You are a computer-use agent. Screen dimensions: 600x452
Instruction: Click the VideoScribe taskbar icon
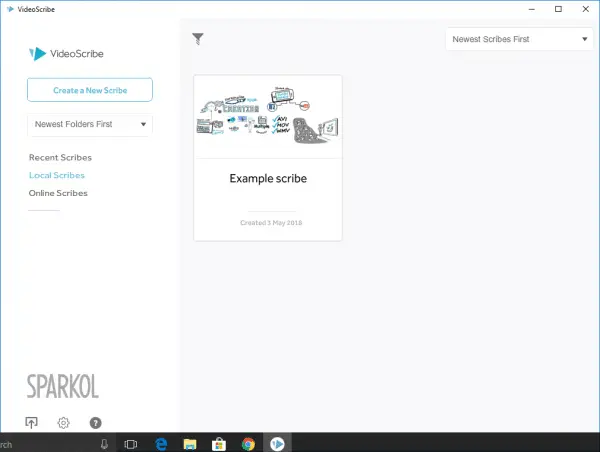click(x=277, y=444)
